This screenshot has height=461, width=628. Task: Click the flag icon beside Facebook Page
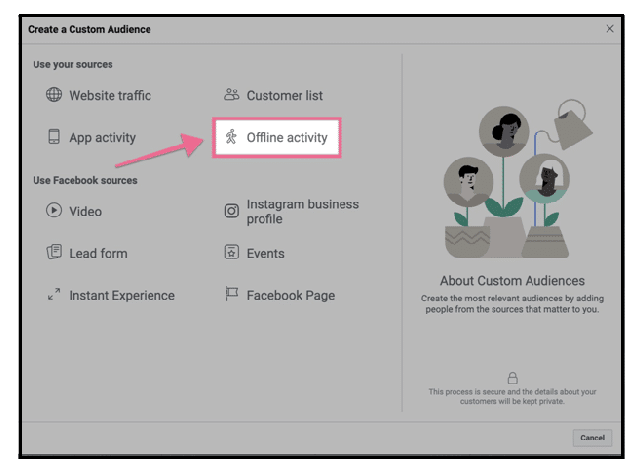pyautogui.click(x=231, y=294)
